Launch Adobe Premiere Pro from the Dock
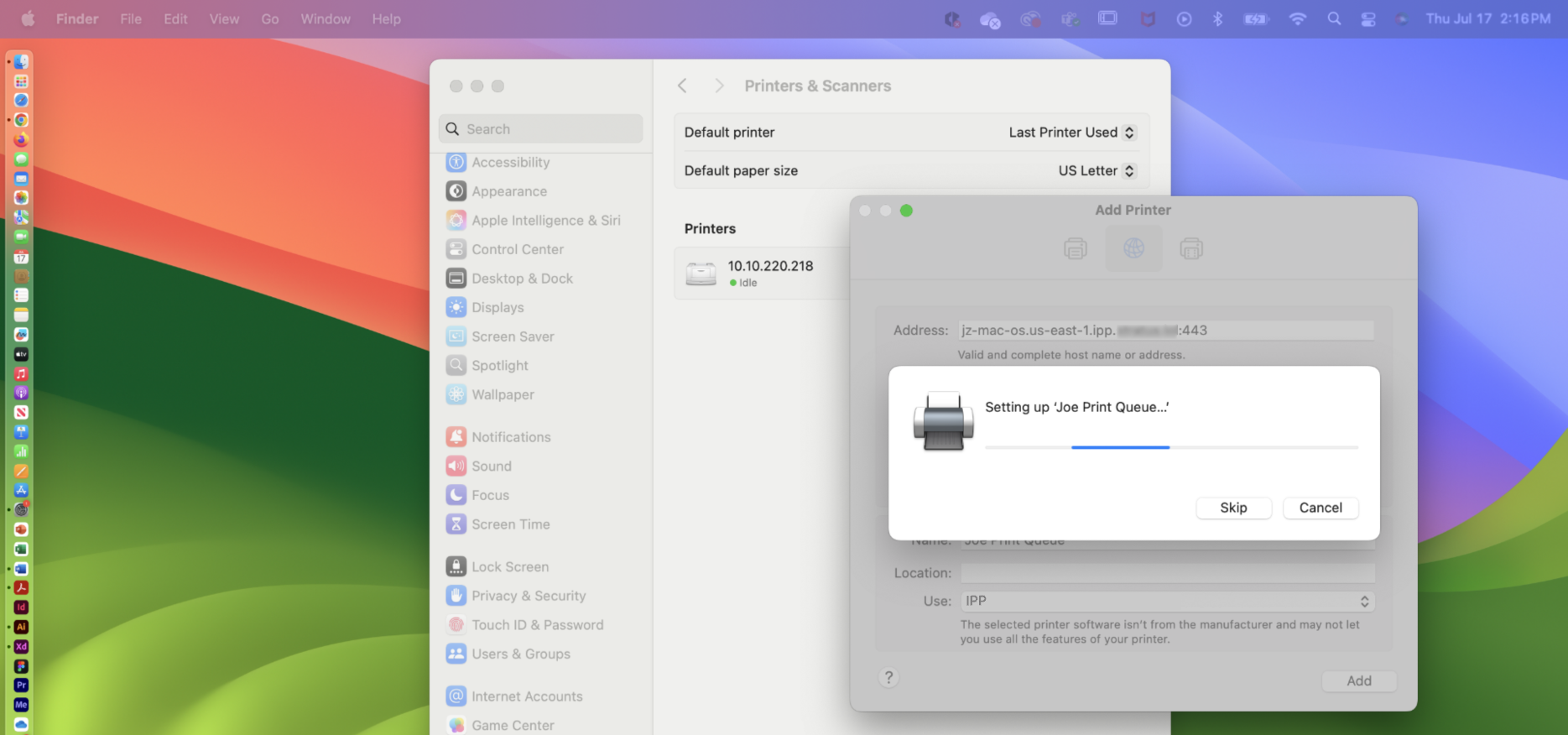Image resolution: width=1568 pixels, height=735 pixels. point(21,685)
